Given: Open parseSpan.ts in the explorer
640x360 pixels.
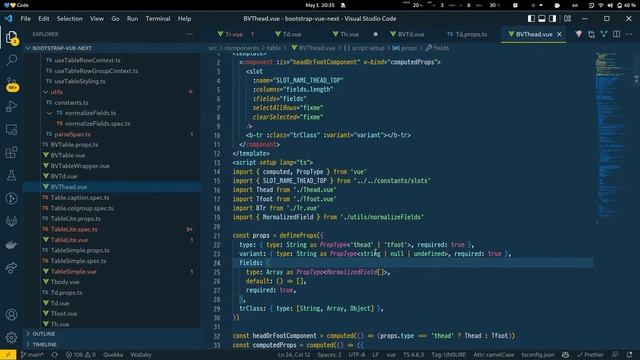Looking at the screenshot, I should (73, 134).
